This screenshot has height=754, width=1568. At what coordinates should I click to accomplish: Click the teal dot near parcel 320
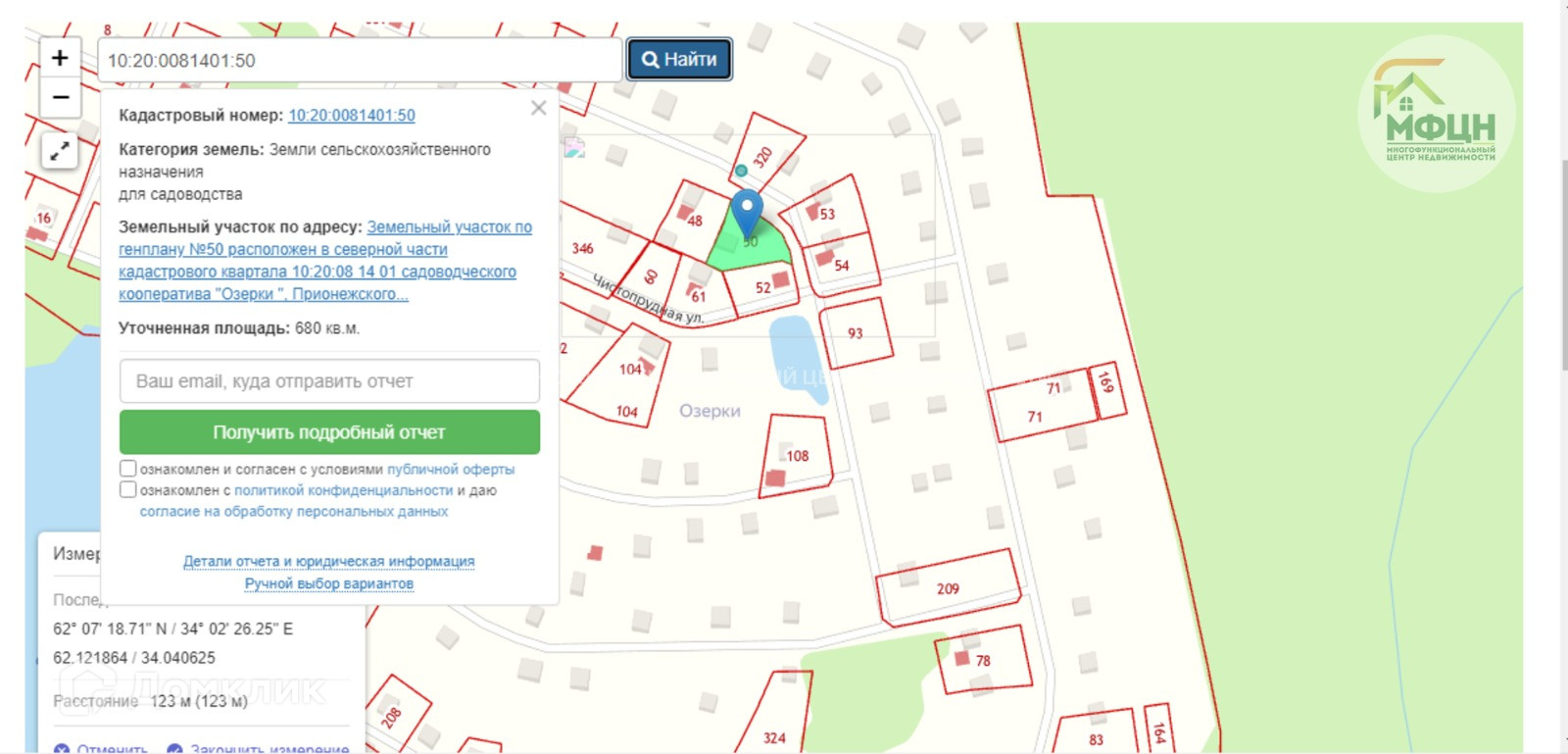[742, 171]
